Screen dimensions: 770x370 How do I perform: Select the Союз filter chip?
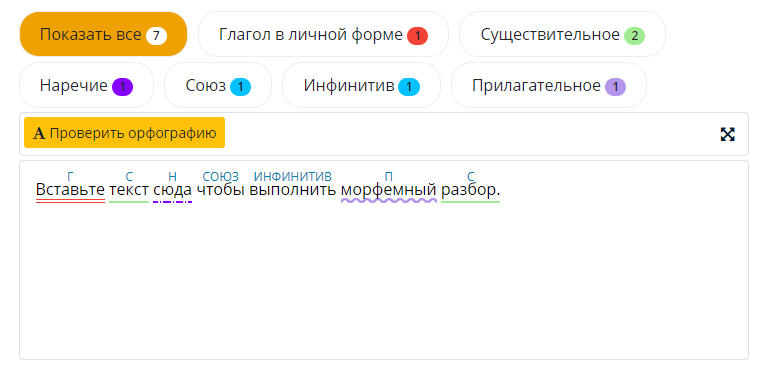point(218,85)
